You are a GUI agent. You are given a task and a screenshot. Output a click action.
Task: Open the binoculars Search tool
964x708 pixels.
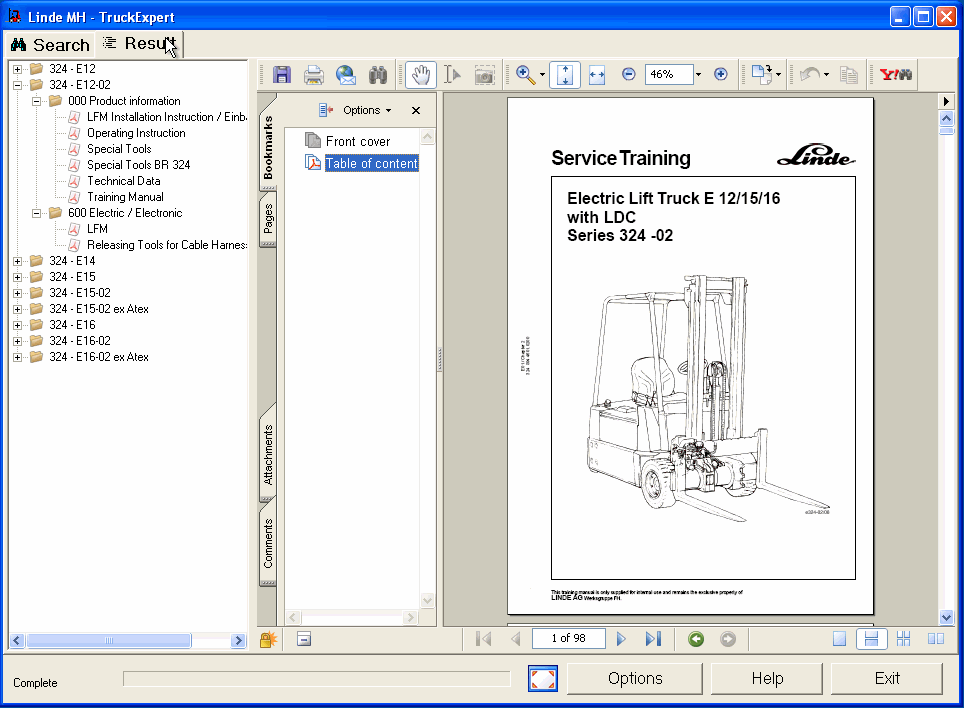pyautogui.click(x=377, y=75)
